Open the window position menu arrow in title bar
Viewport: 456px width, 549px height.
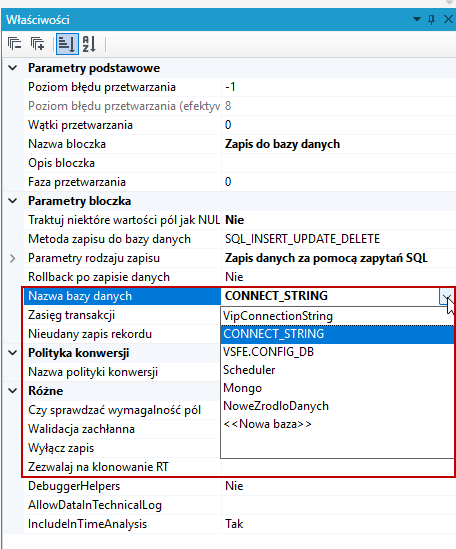click(x=417, y=19)
